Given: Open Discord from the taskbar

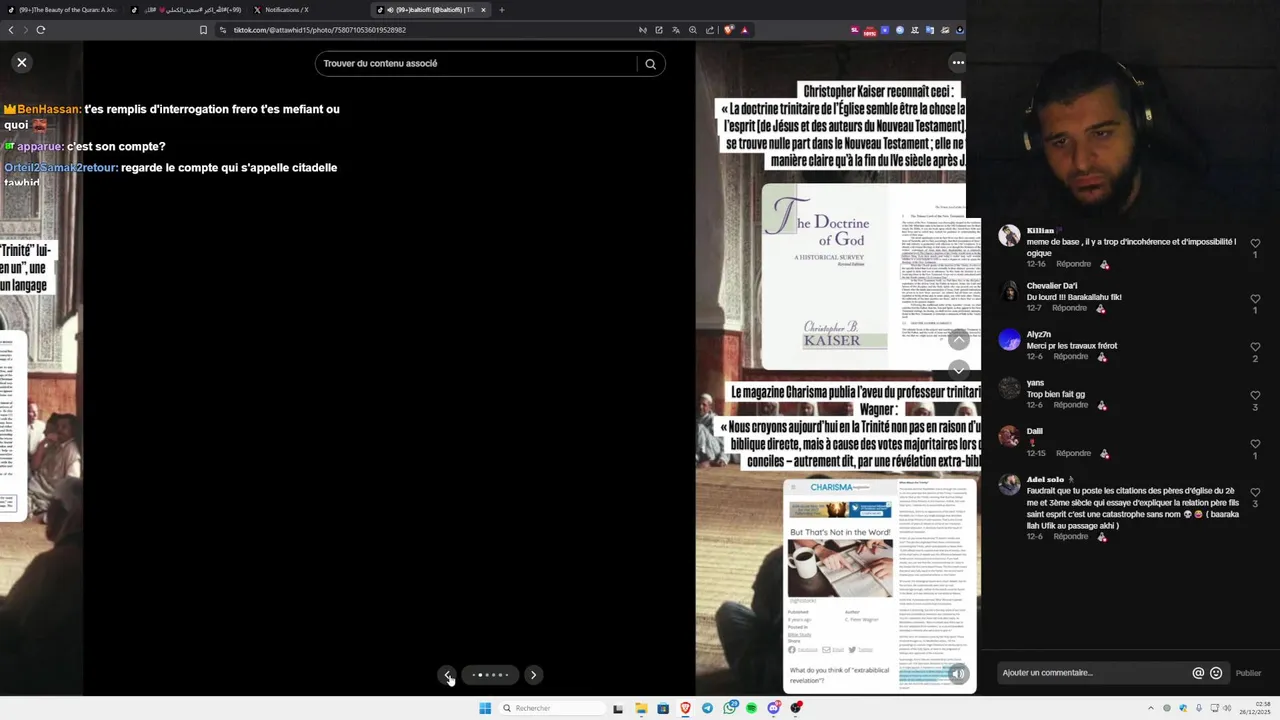Looking at the screenshot, I should [774, 708].
